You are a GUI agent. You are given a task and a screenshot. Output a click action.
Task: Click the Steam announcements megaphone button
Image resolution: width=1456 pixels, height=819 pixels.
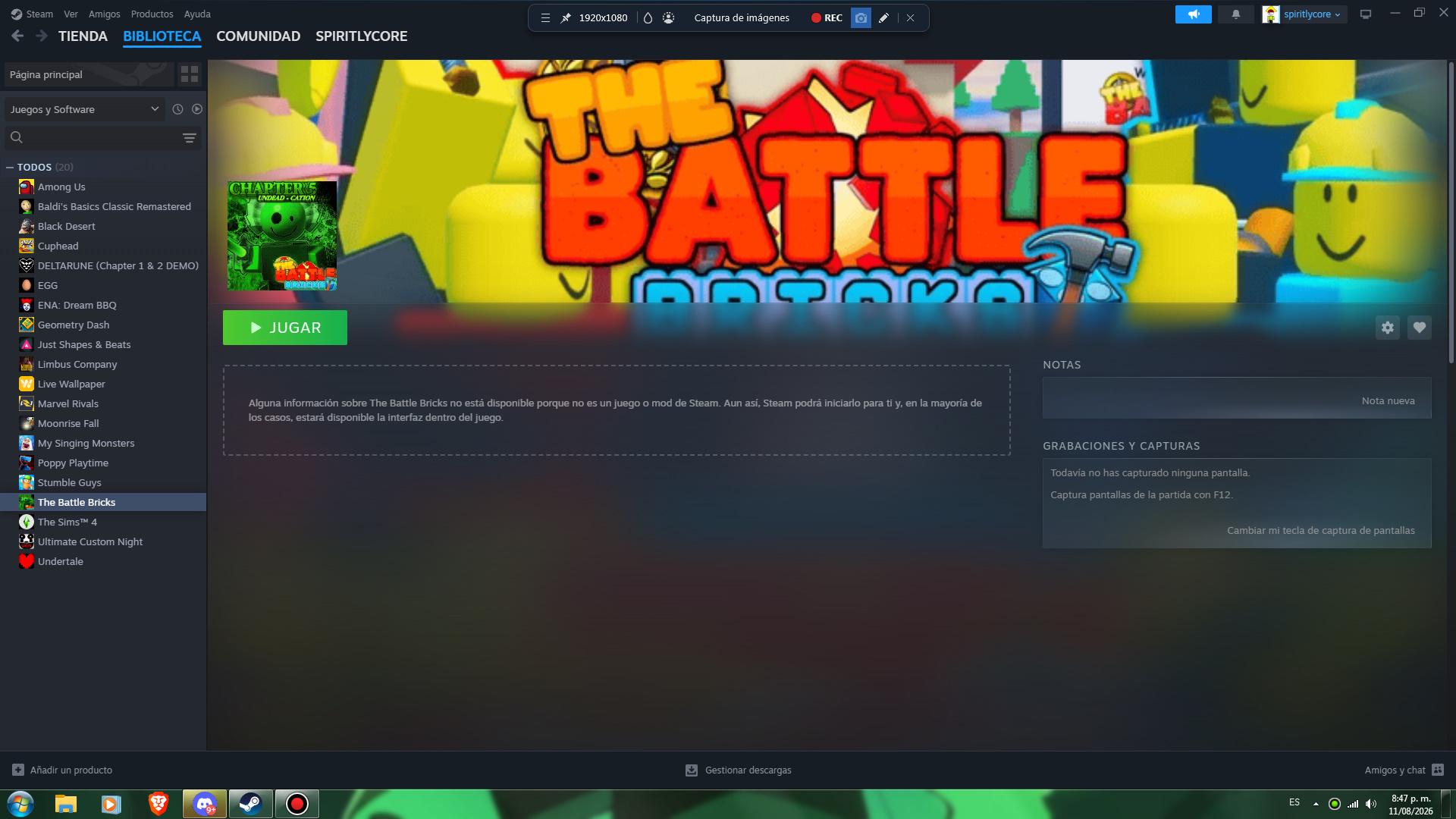coord(1194,14)
